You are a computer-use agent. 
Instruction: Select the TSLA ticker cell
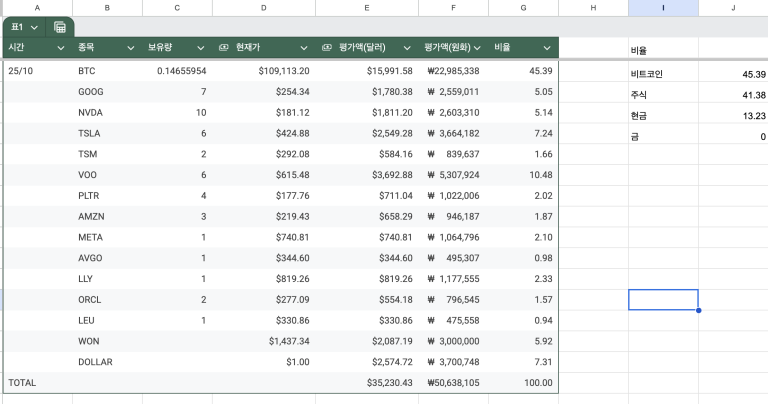coord(107,133)
